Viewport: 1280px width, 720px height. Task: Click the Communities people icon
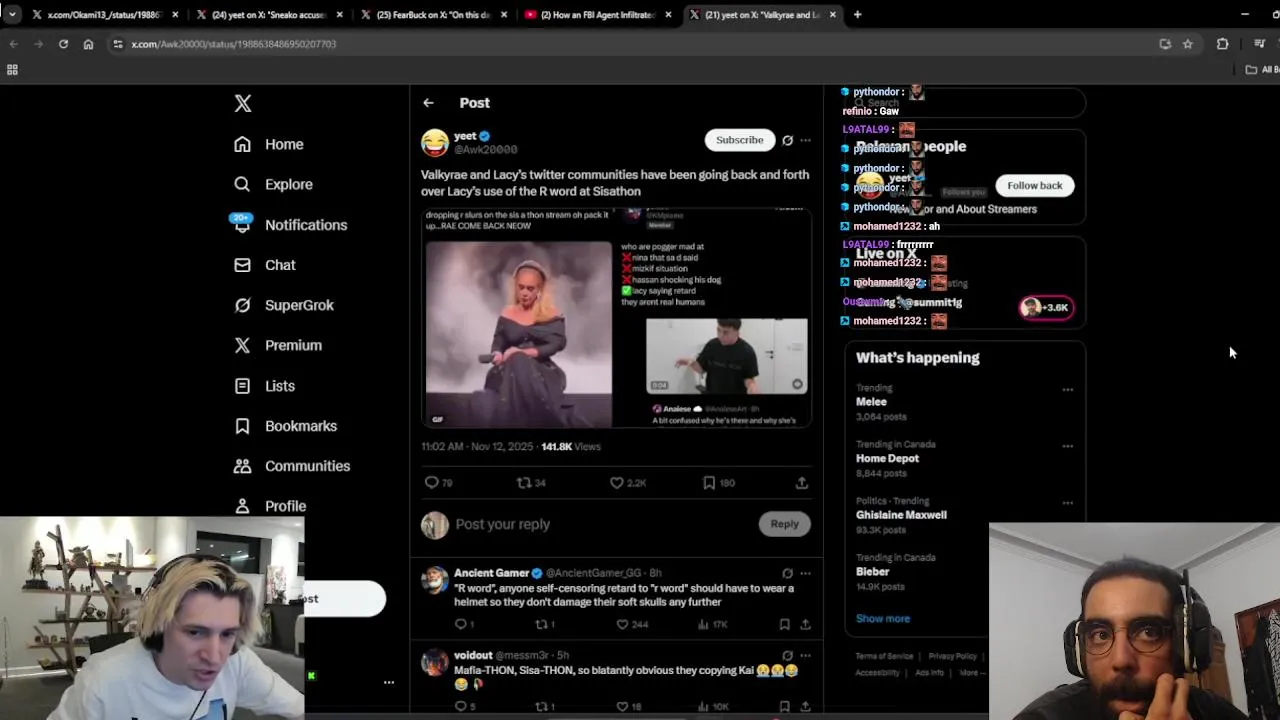242,466
